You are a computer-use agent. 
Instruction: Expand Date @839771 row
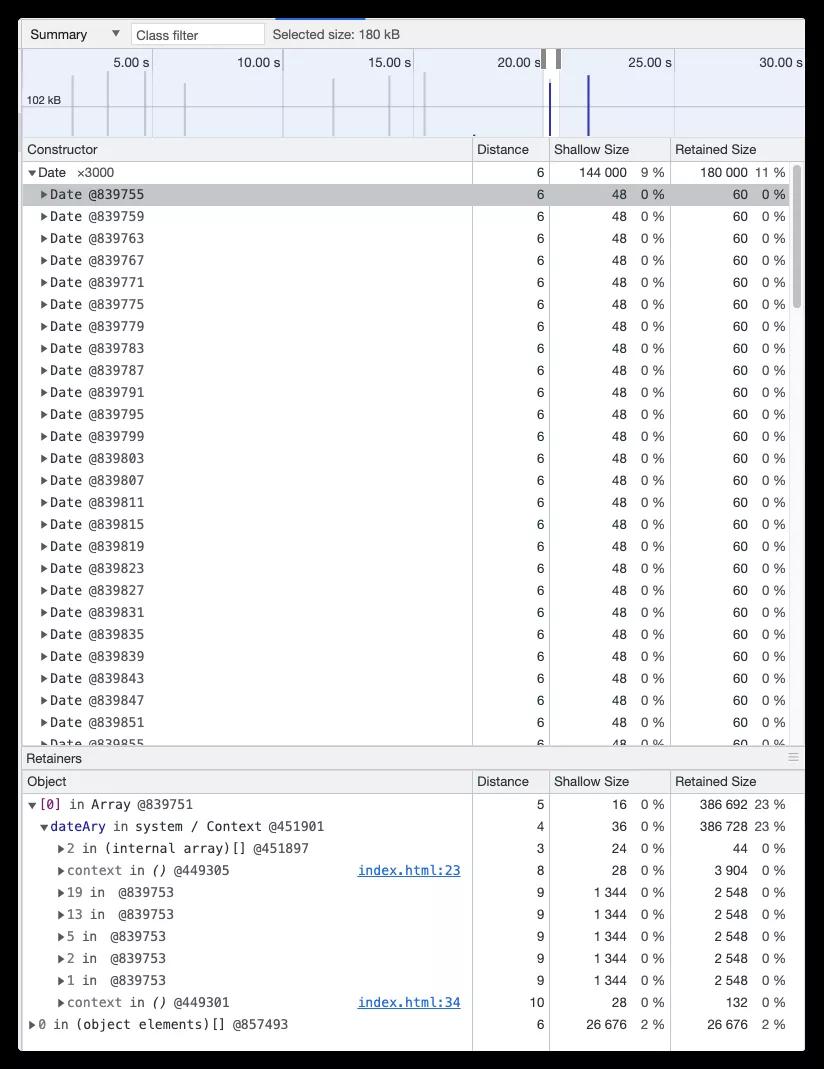tap(44, 283)
